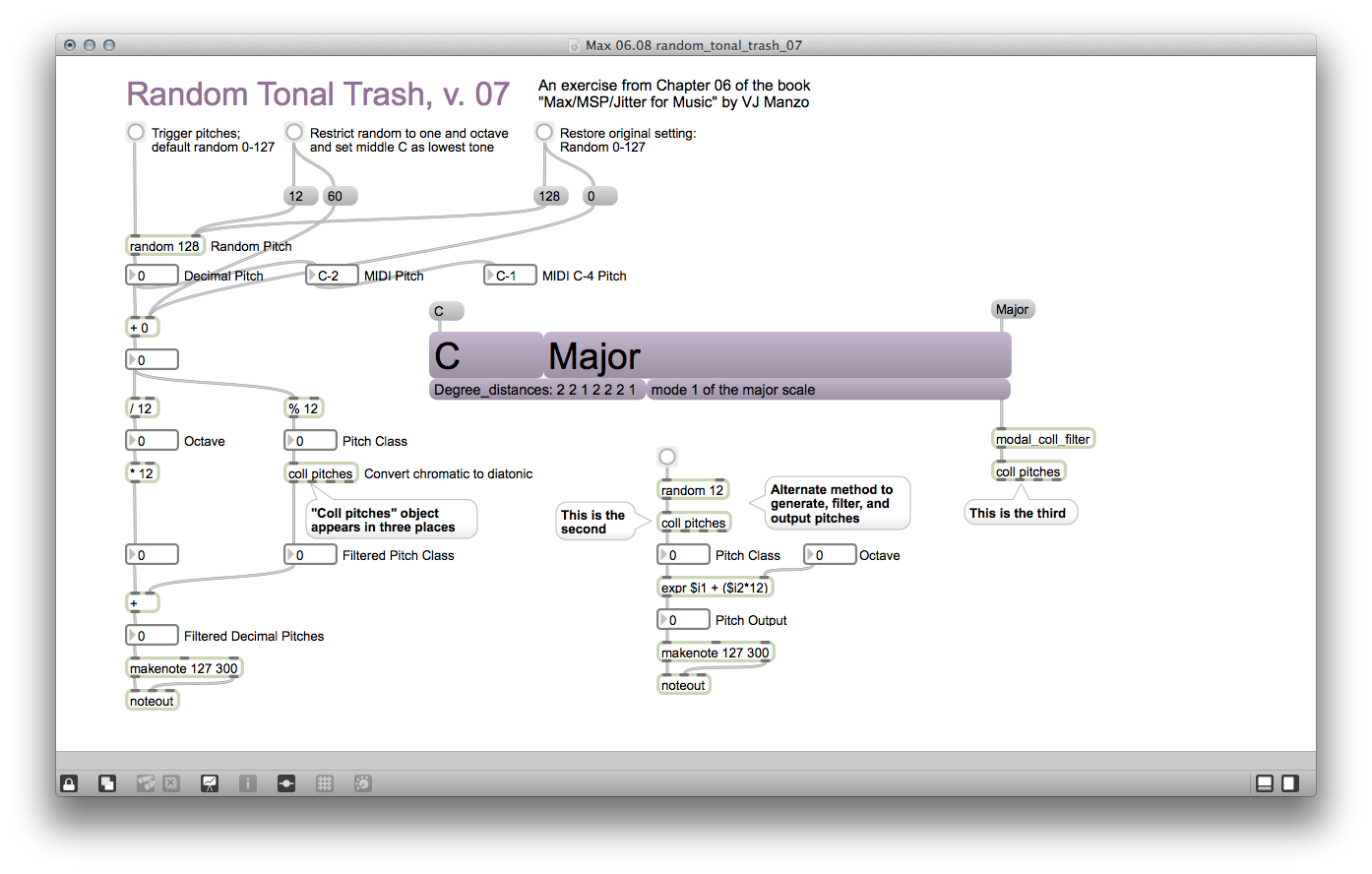Viewport: 1372px width, 874px height.
Task: Toggle the grid icon in bottom toolbar
Action: [x=325, y=783]
